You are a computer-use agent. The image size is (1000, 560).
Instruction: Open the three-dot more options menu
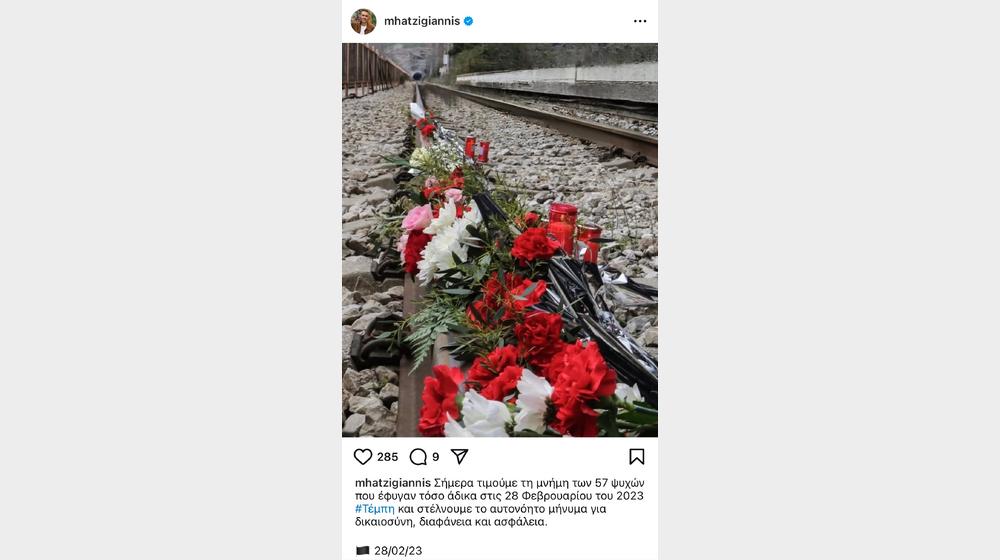(x=640, y=21)
